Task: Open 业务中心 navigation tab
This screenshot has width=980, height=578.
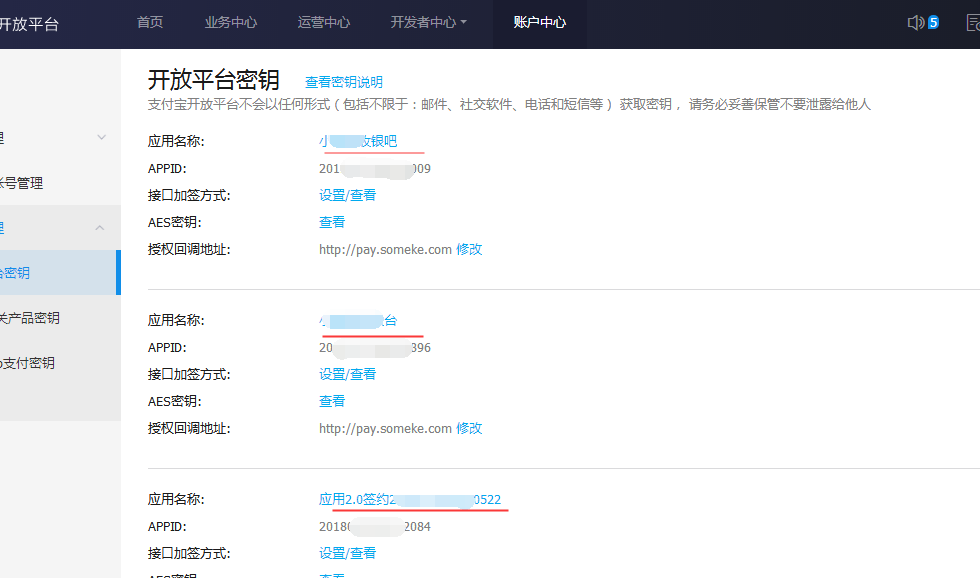Action: [231, 22]
